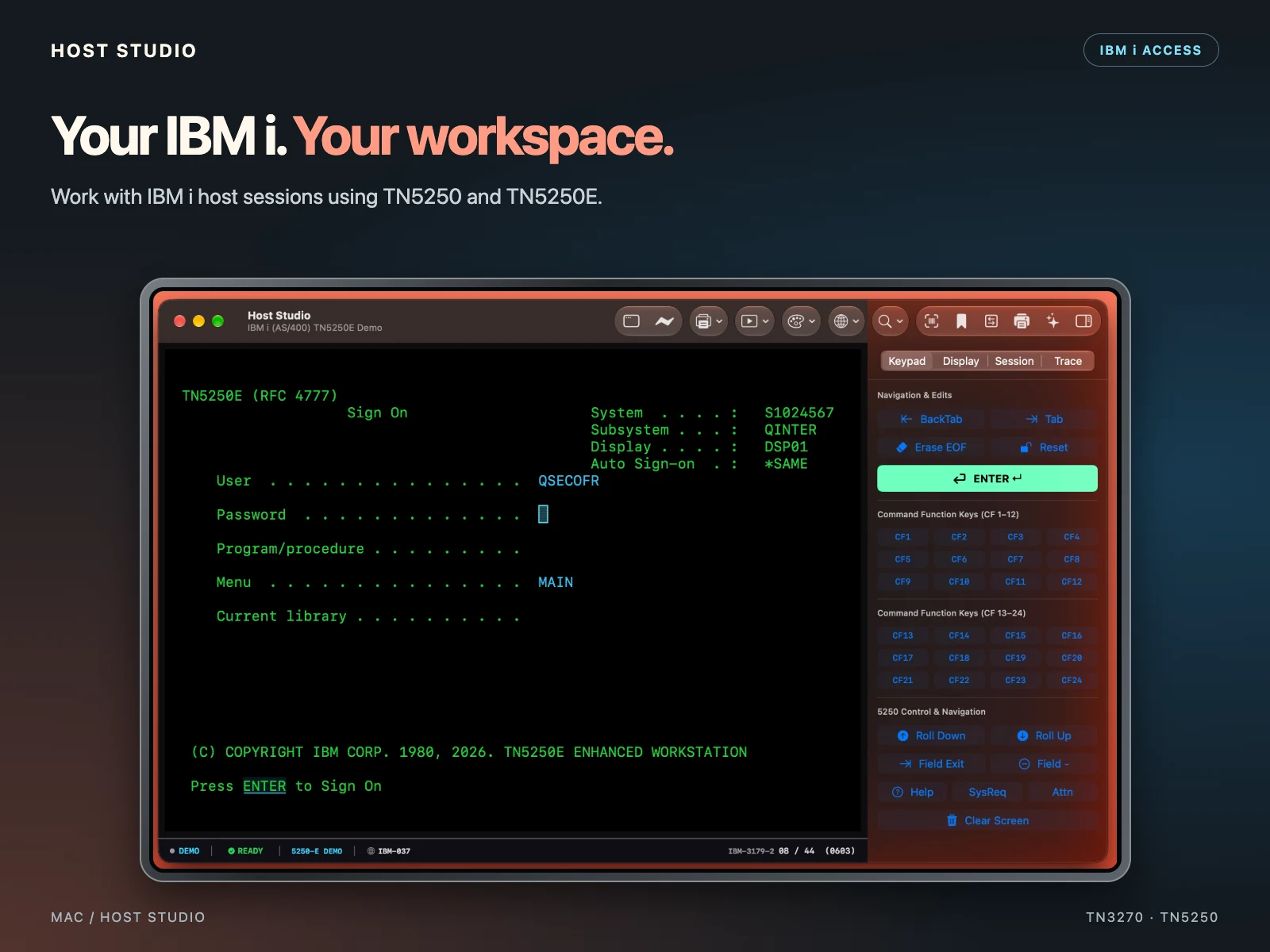Click the zigzag trend-line toolbar icon
Viewport: 1270px width, 952px height.
(664, 321)
